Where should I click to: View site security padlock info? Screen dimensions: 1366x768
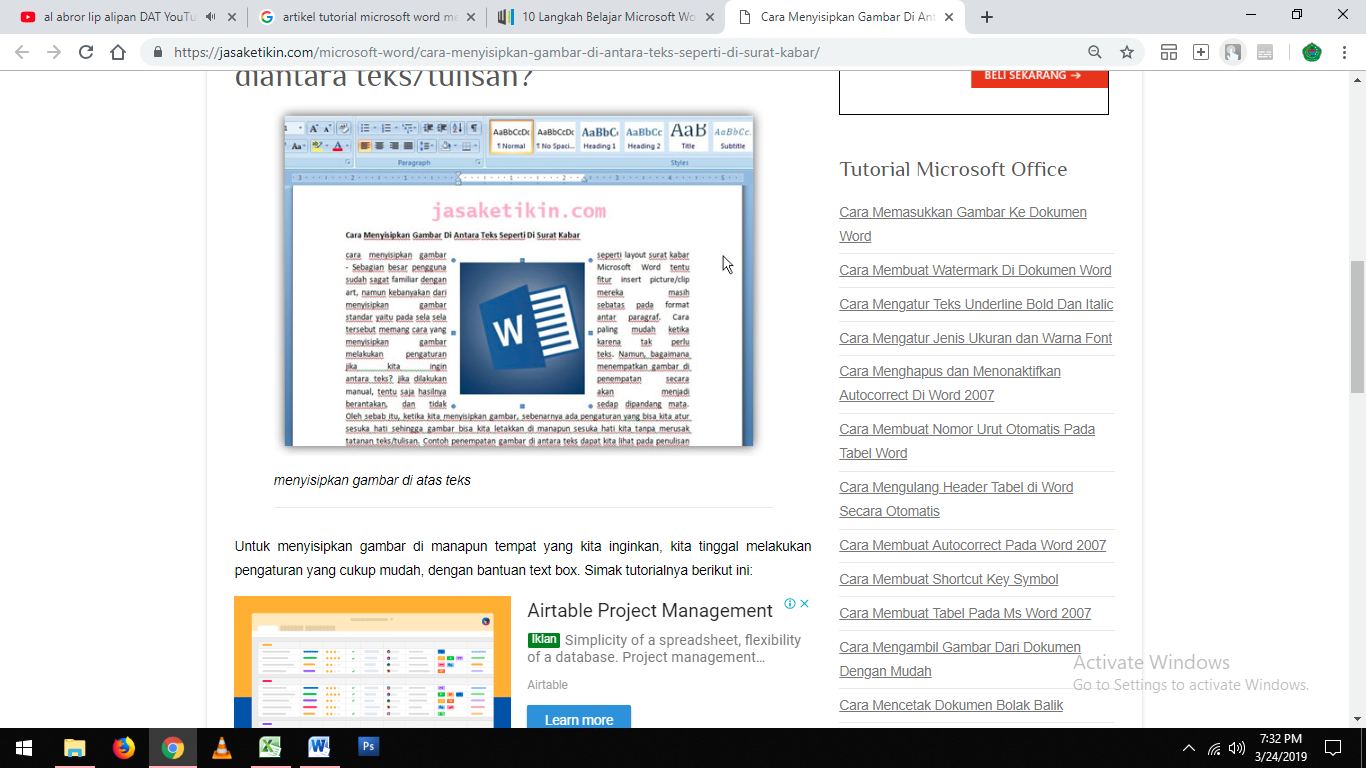[158, 52]
